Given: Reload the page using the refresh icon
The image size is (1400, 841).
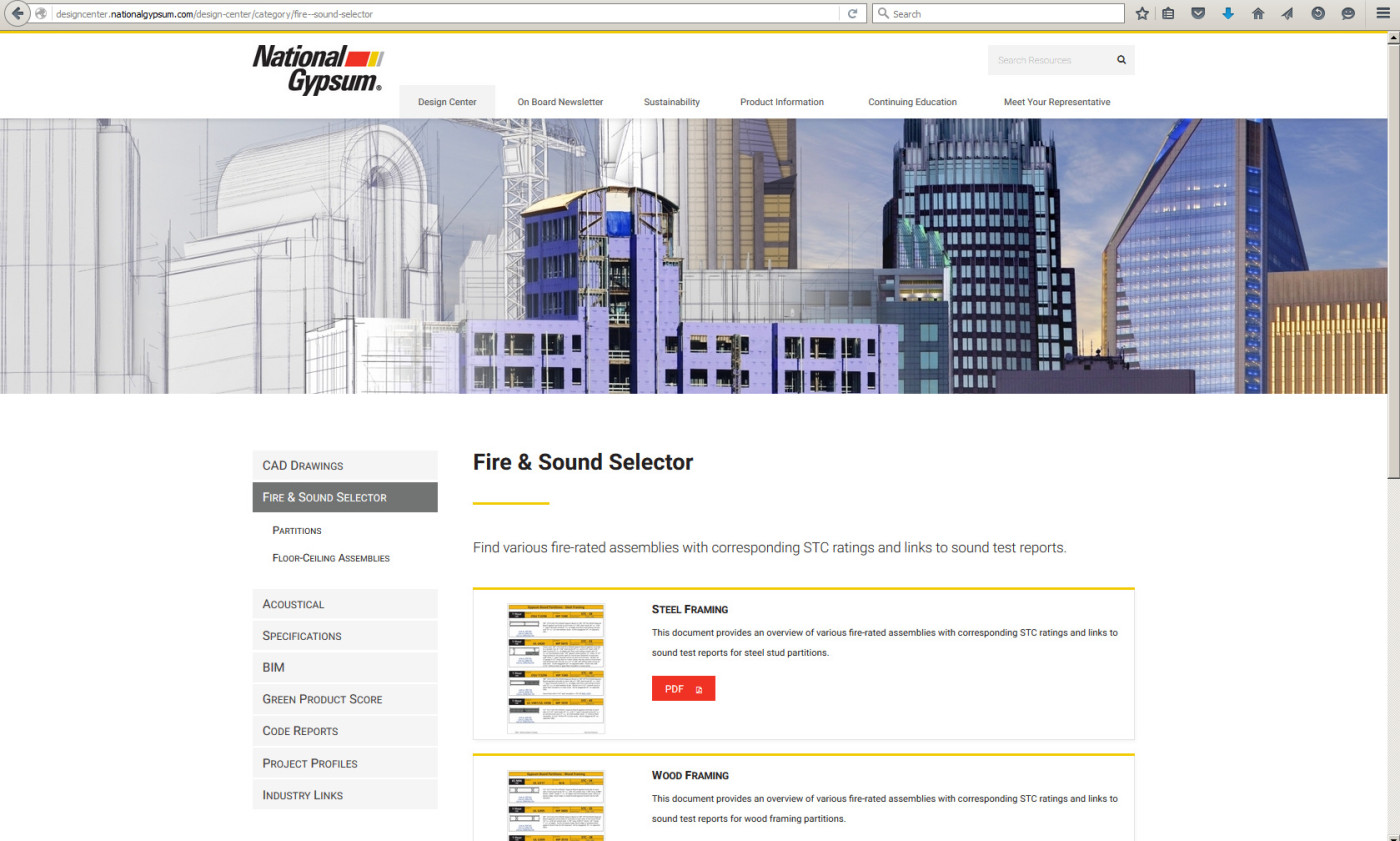Looking at the screenshot, I should pos(851,13).
